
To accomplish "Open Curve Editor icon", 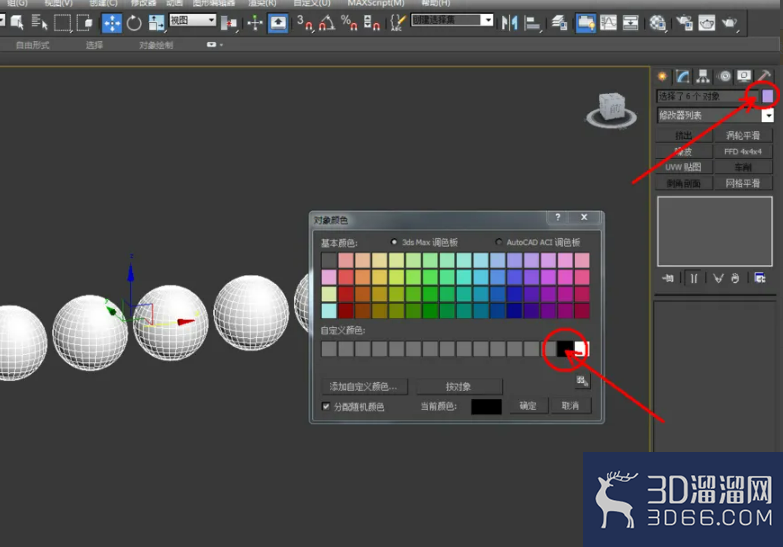I will point(608,23).
